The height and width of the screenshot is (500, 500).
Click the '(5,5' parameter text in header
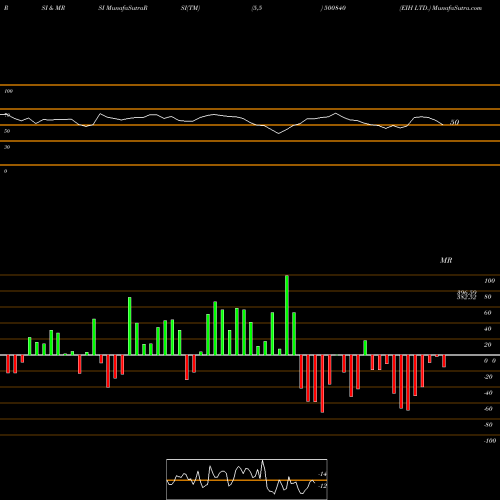point(257,8)
